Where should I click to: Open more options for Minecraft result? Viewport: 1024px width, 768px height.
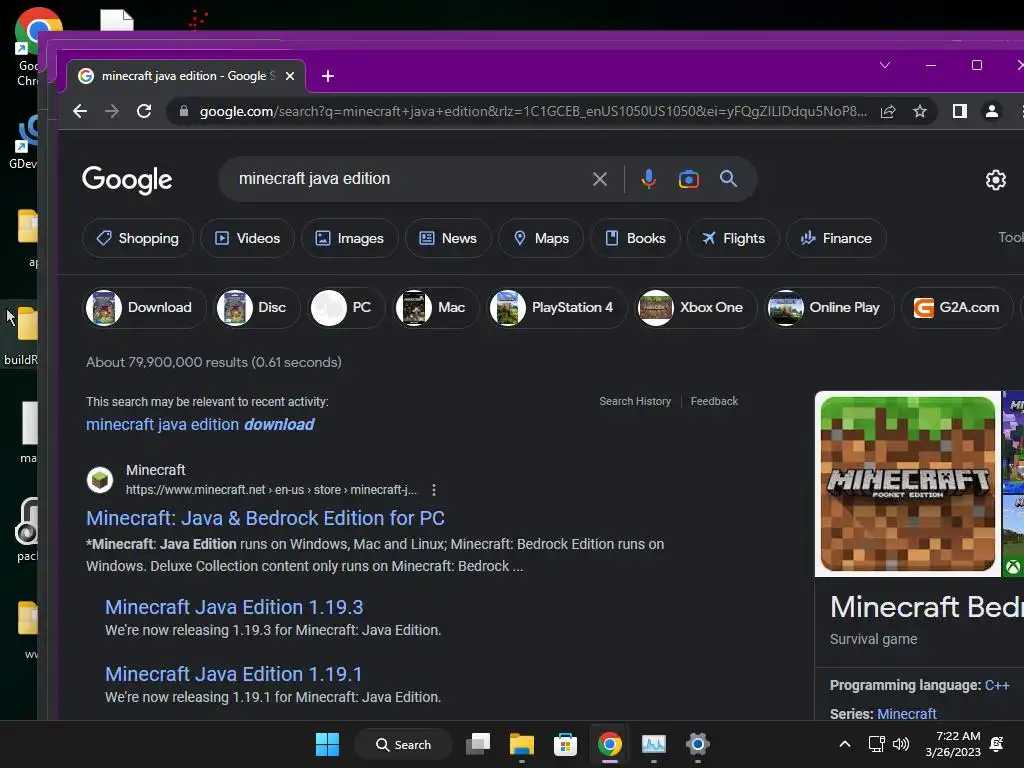tap(434, 490)
